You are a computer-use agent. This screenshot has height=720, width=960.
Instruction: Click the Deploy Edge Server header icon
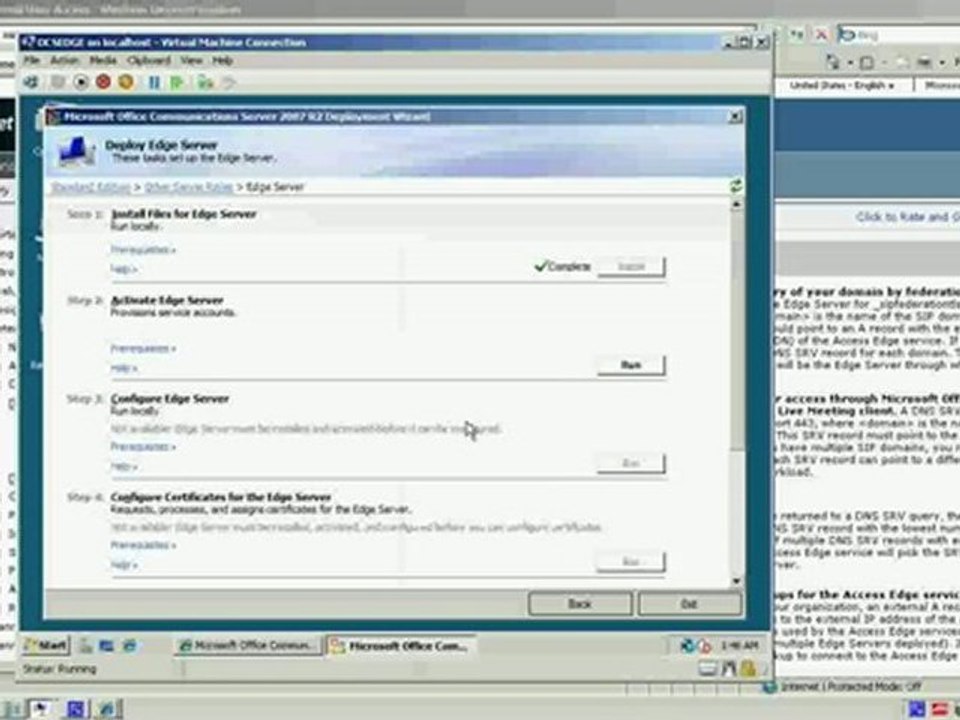point(77,151)
